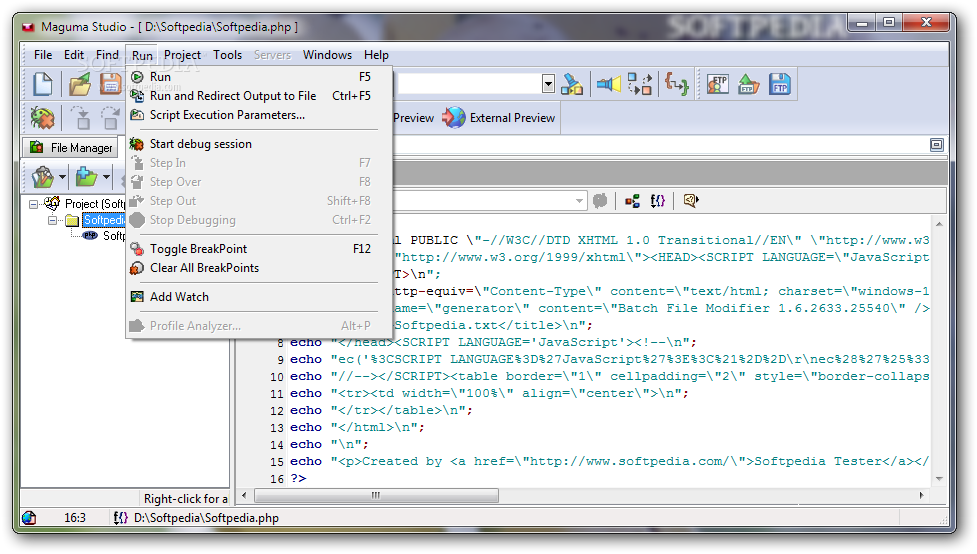Image resolution: width=977 pixels, height=554 pixels.
Task: Save file using the orange floppy disk icon
Action: (x=112, y=84)
